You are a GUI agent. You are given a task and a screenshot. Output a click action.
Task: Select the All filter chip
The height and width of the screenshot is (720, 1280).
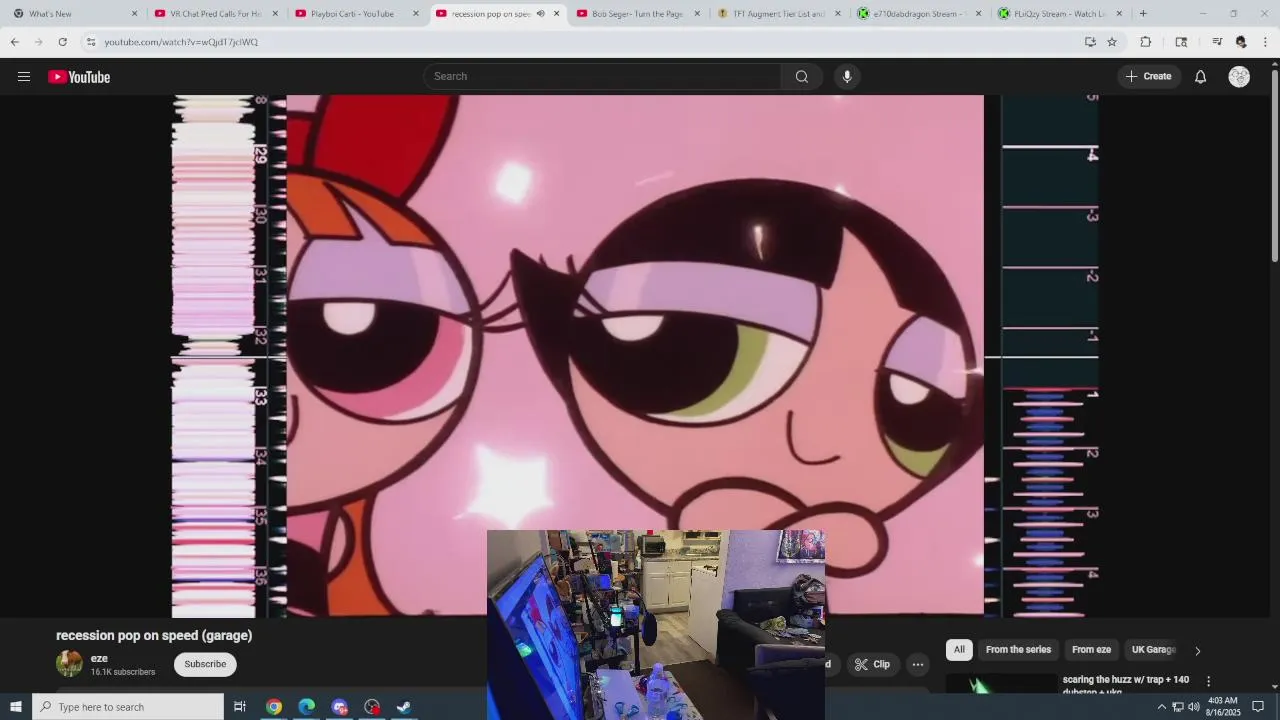[x=959, y=650]
